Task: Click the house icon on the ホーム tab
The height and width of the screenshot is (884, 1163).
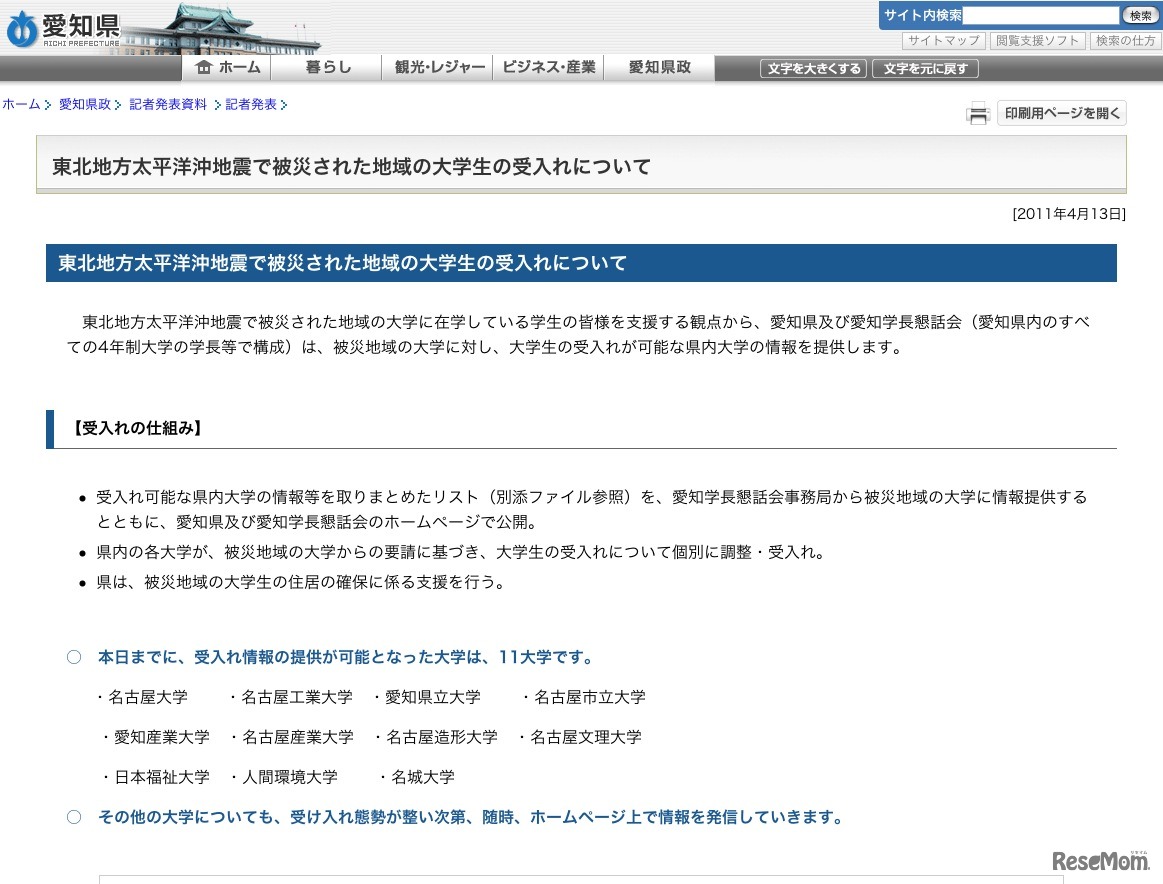Action: [x=209, y=67]
